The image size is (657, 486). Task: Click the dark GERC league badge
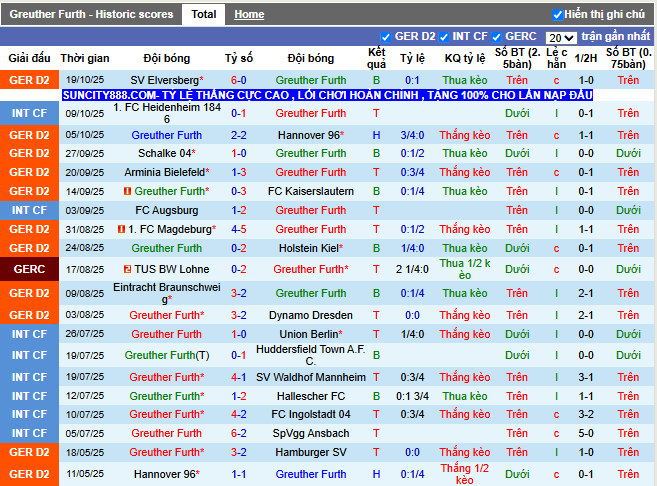[29, 269]
